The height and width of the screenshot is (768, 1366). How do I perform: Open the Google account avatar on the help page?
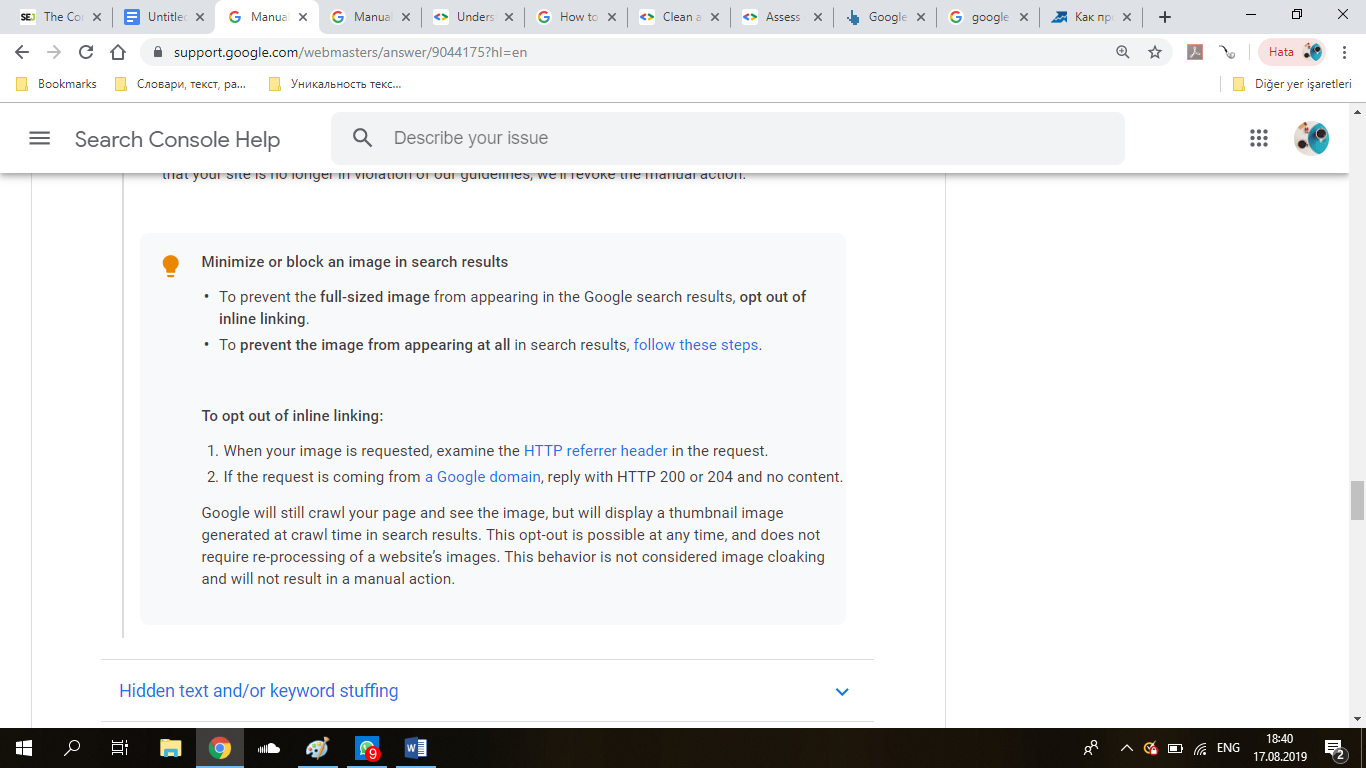click(x=1311, y=138)
